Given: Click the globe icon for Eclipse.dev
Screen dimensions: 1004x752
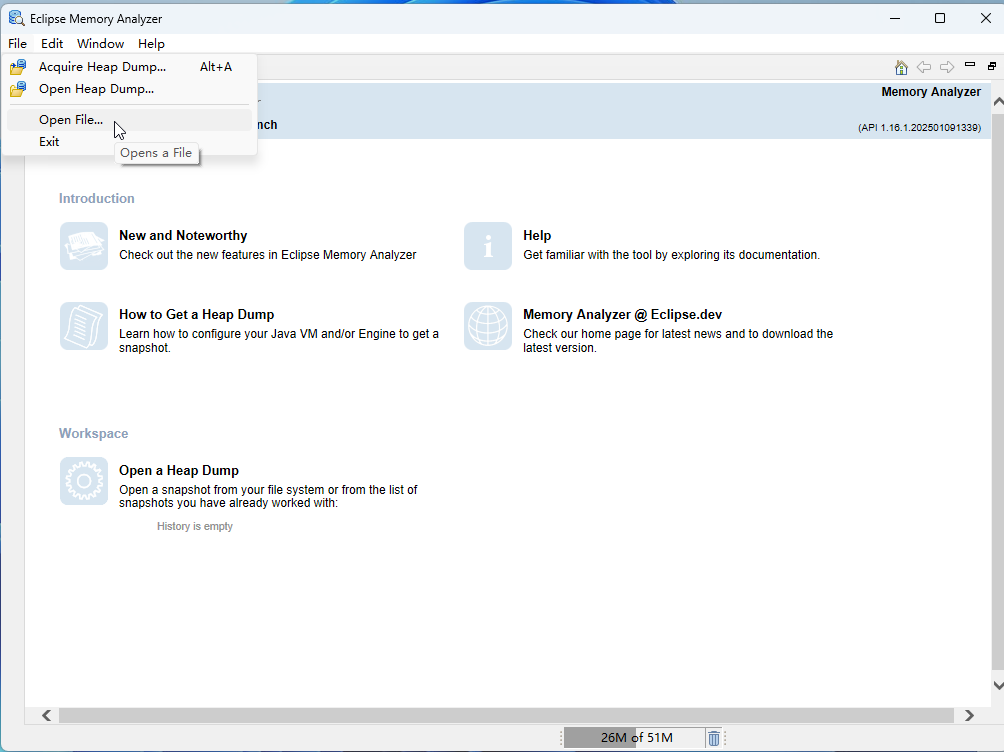Looking at the screenshot, I should tap(488, 326).
